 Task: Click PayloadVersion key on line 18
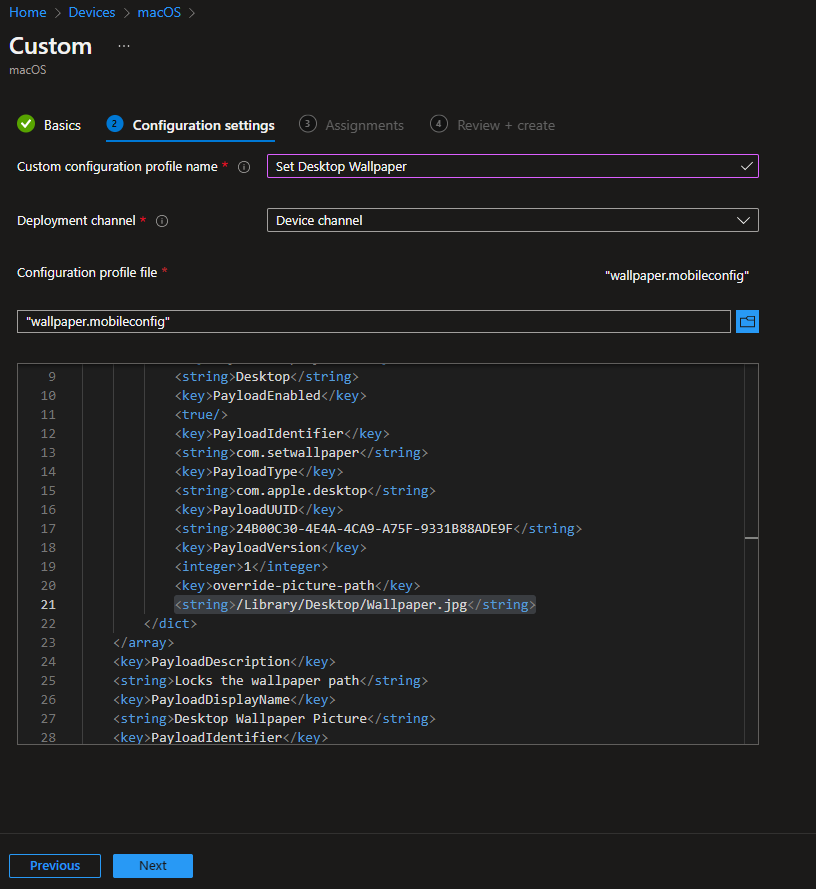(x=270, y=547)
